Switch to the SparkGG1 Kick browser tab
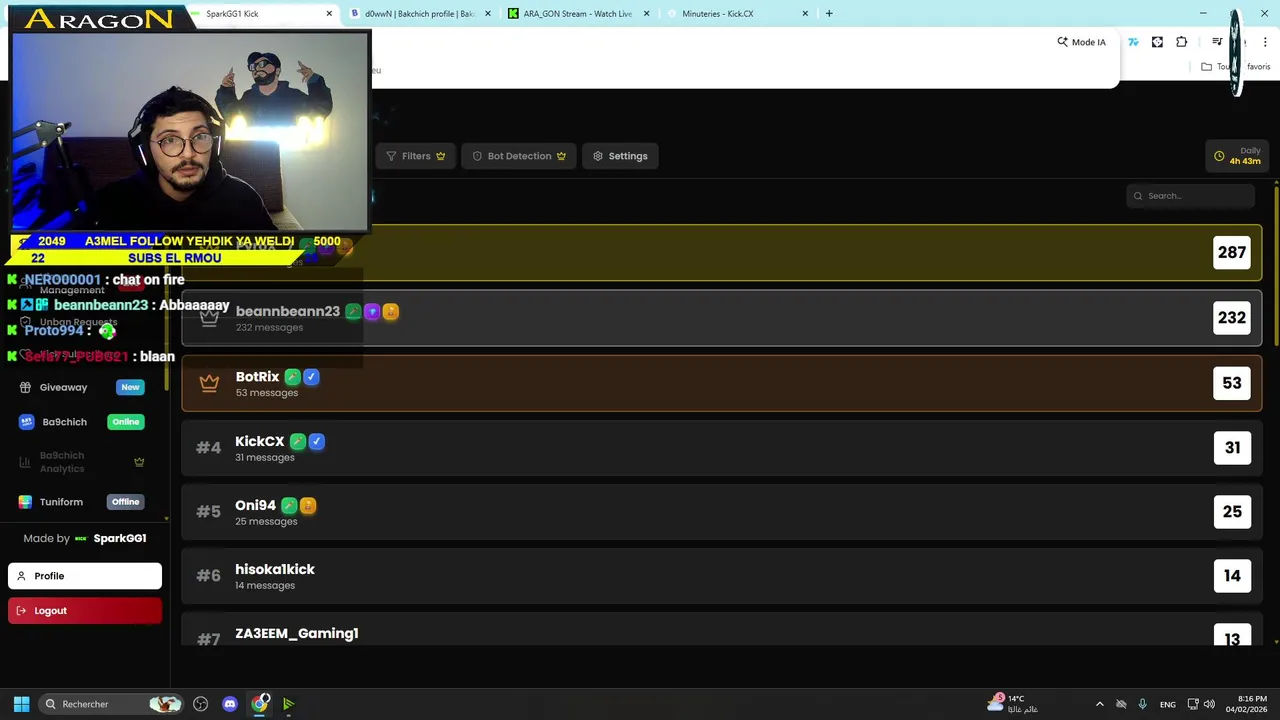1280x720 pixels. click(x=262, y=14)
